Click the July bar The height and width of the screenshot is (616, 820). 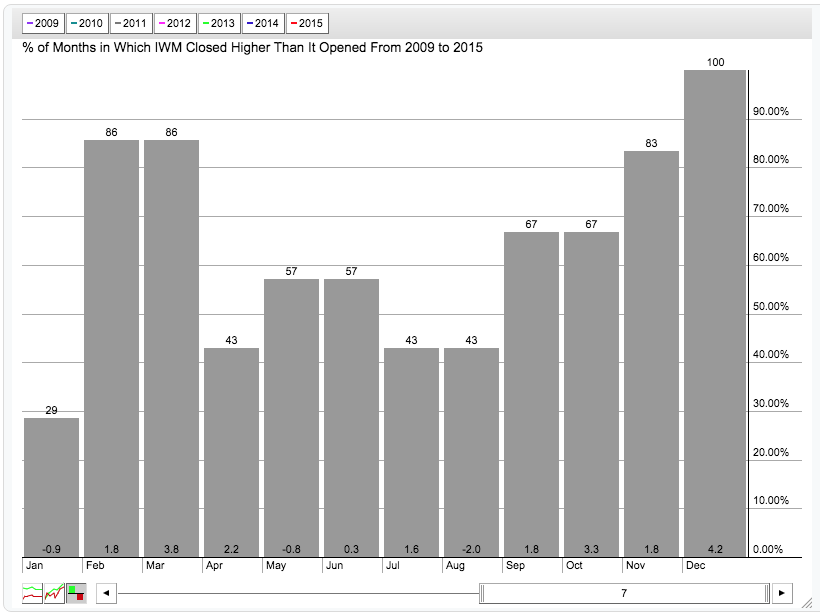pyautogui.click(x=412, y=452)
